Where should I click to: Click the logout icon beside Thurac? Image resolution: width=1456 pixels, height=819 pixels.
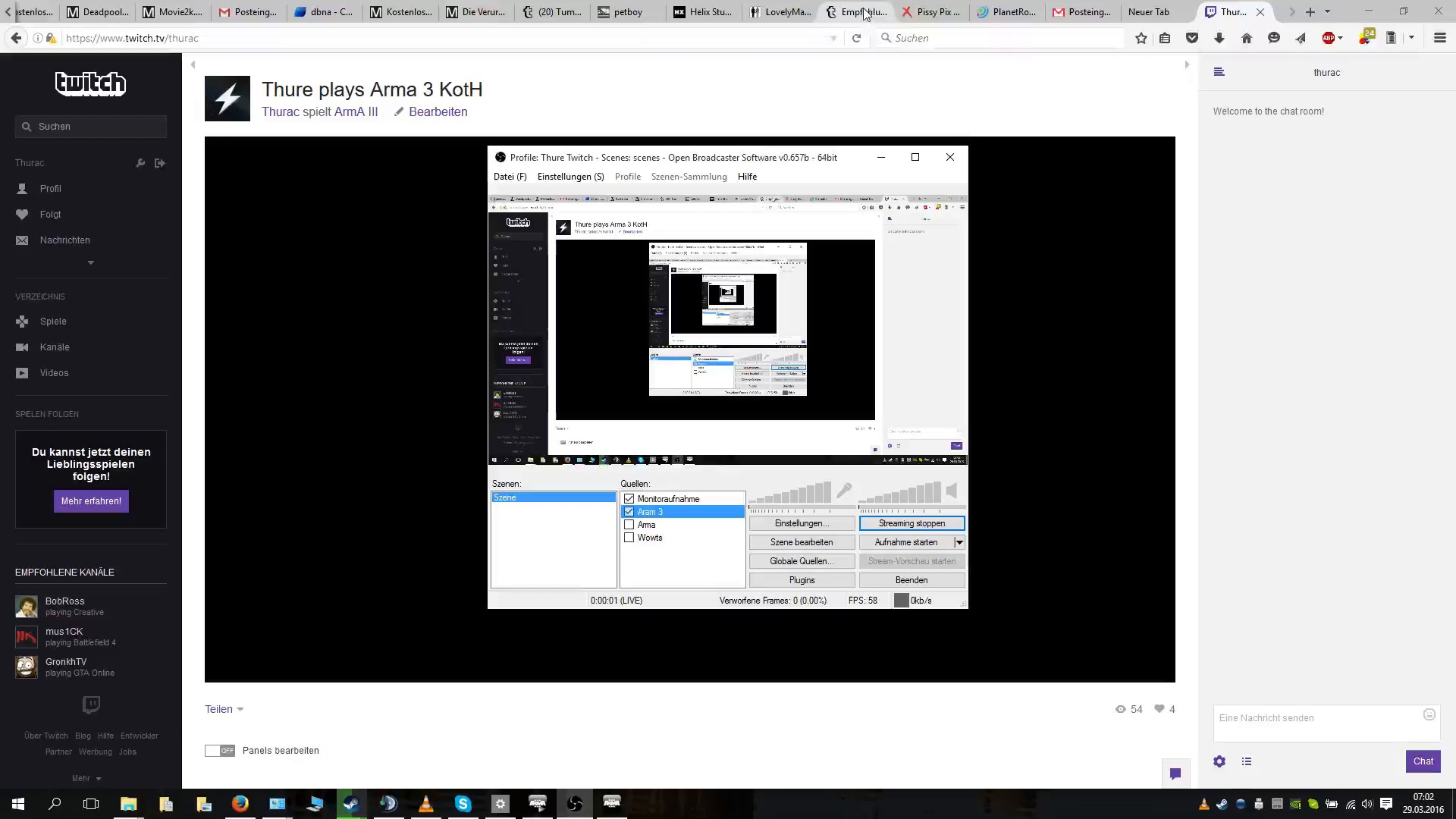160,163
